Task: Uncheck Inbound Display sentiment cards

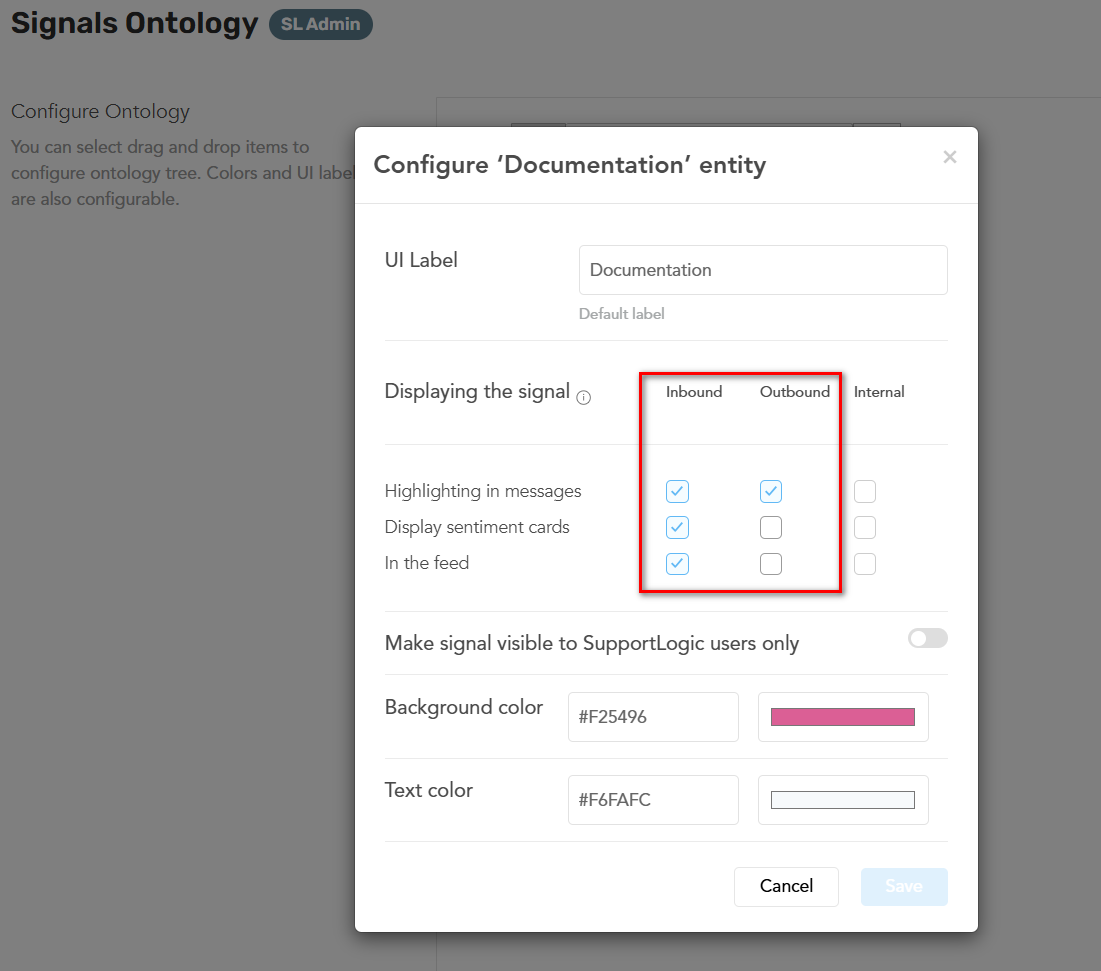Action: [x=678, y=527]
